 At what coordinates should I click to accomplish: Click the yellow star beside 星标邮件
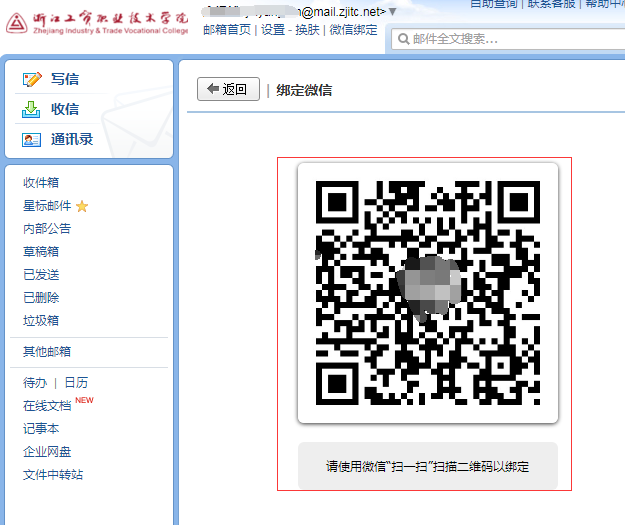[82, 206]
